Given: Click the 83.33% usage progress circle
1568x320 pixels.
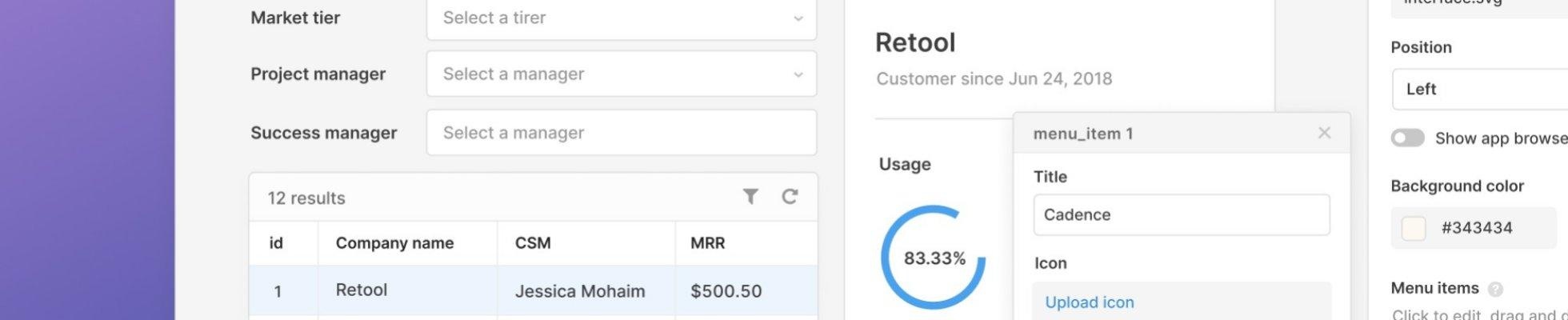Looking at the screenshot, I should (934, 258).
